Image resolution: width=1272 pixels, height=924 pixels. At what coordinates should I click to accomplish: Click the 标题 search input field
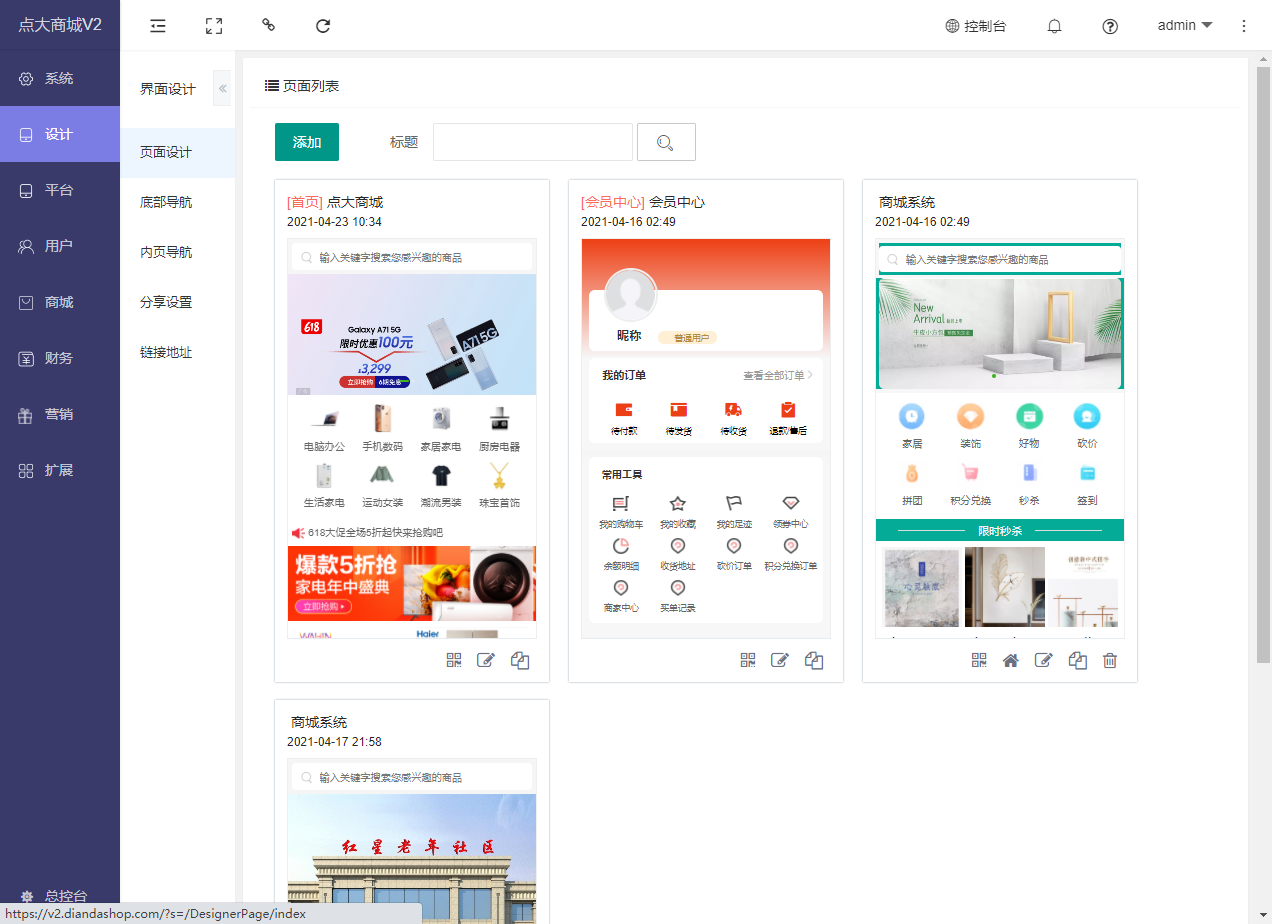tap(533, 142)
